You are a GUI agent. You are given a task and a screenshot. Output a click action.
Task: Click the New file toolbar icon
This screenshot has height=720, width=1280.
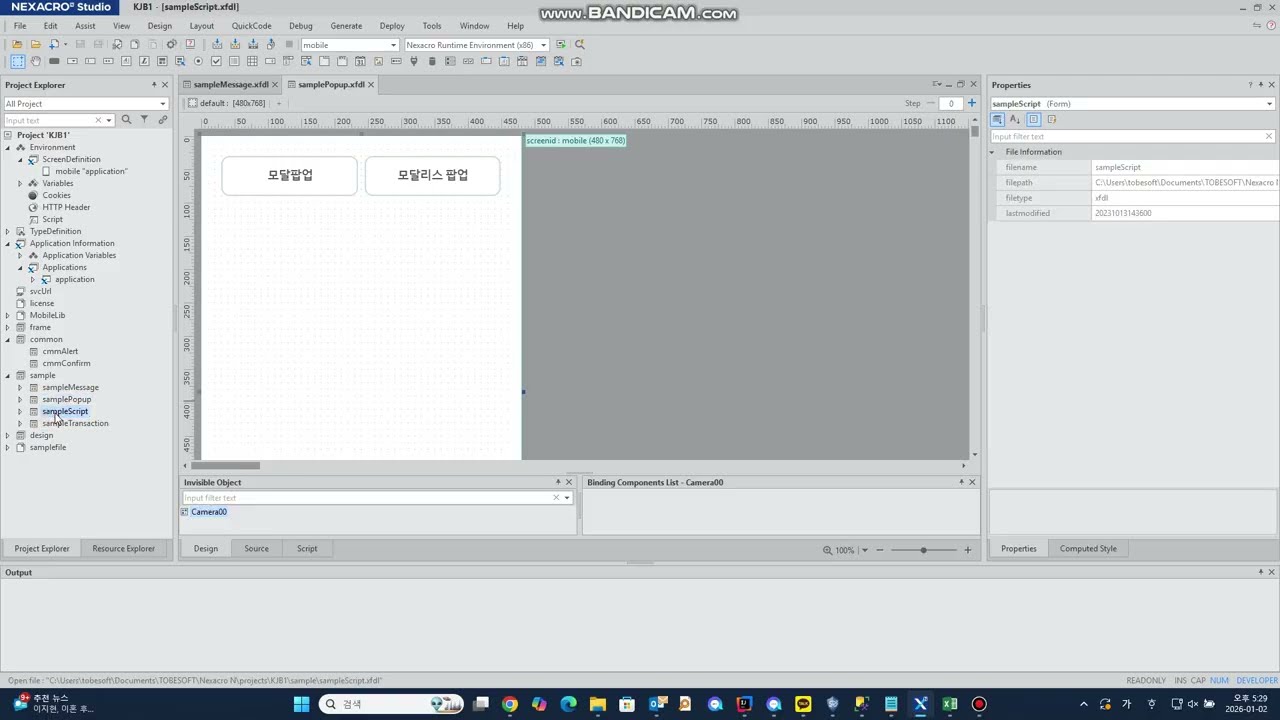(54, 44)
